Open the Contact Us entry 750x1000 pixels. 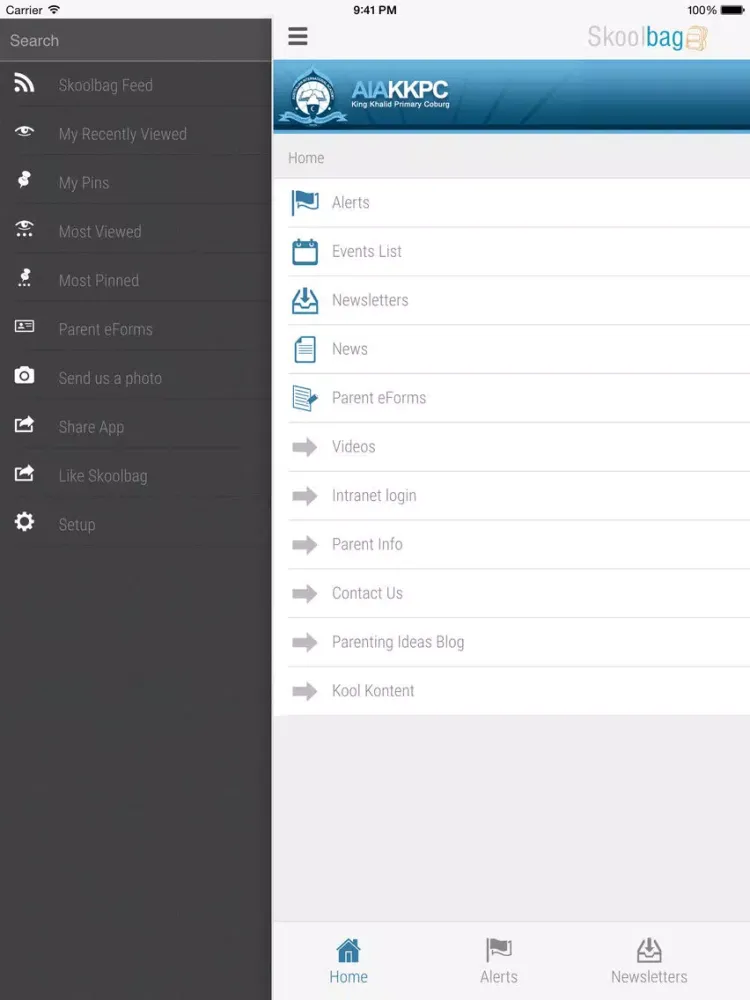pos(367,593)
